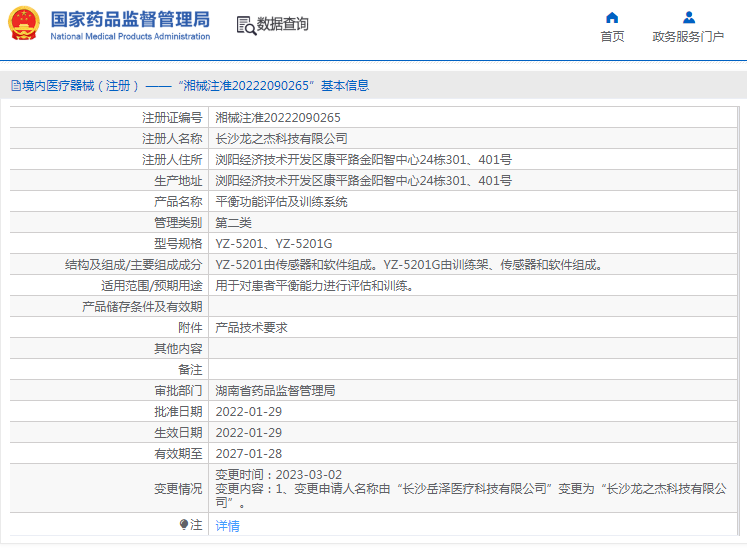Click approving dept 湖南省药品监督管理局
747x552 pixels.
coord(275,391)
